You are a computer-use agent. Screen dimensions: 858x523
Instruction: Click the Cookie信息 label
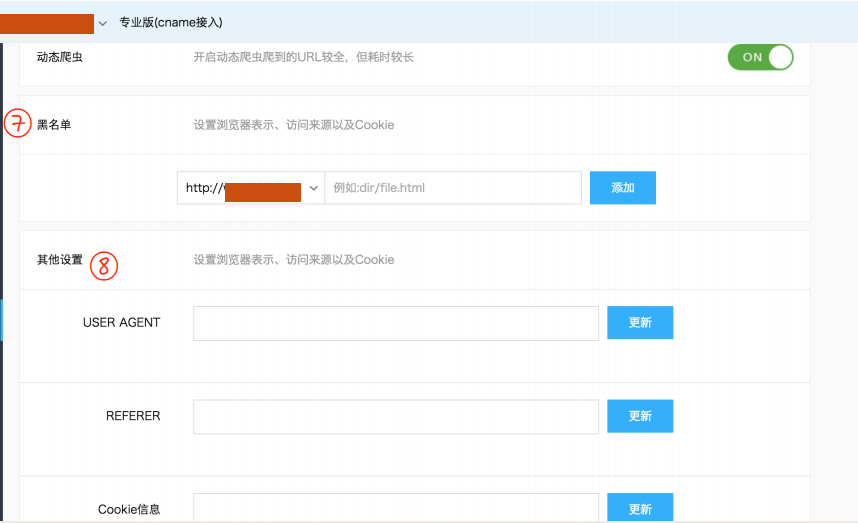[129, 509]
